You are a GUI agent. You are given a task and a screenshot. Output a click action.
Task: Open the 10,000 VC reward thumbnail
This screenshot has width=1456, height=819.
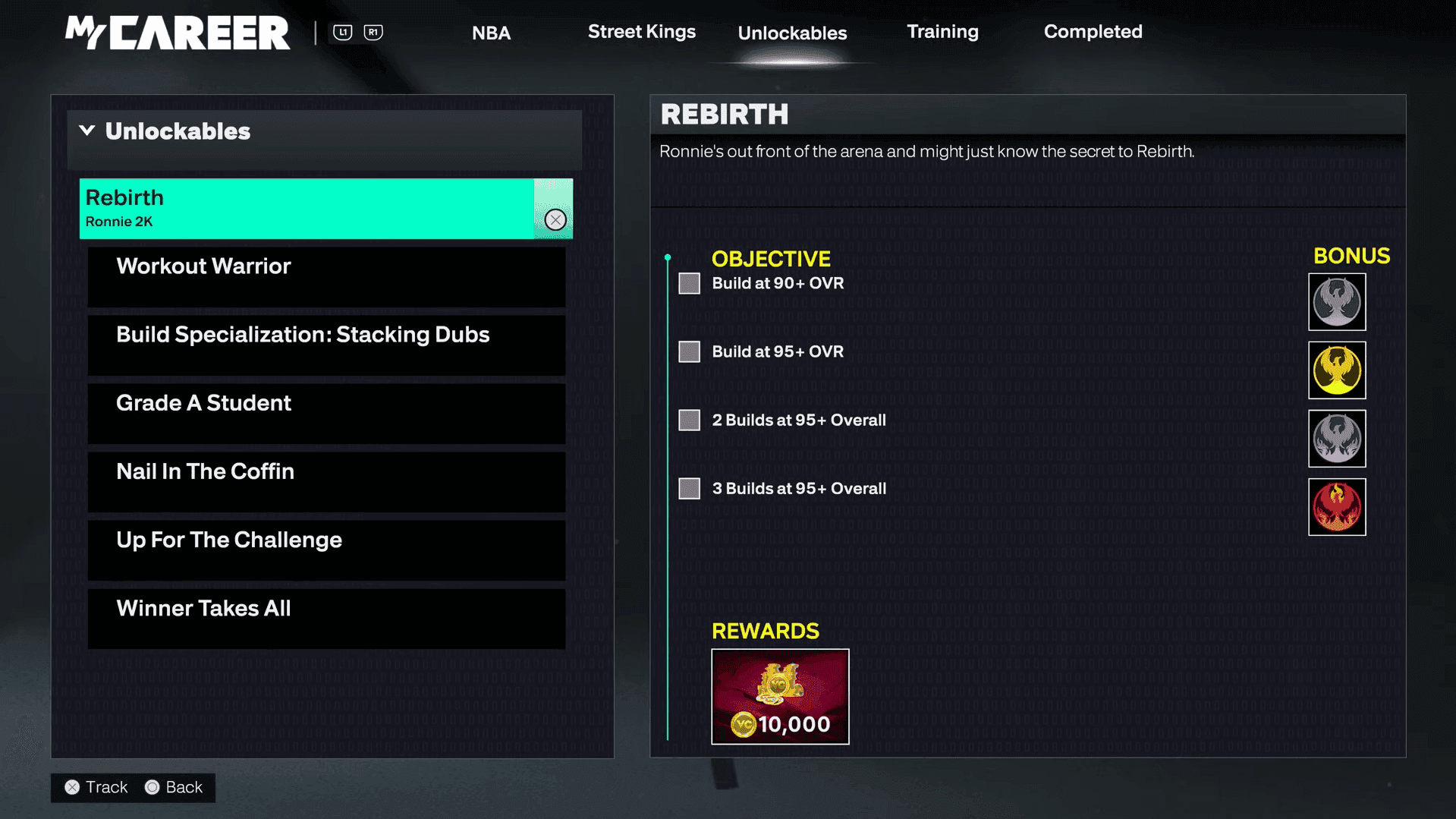pos(780,696)
